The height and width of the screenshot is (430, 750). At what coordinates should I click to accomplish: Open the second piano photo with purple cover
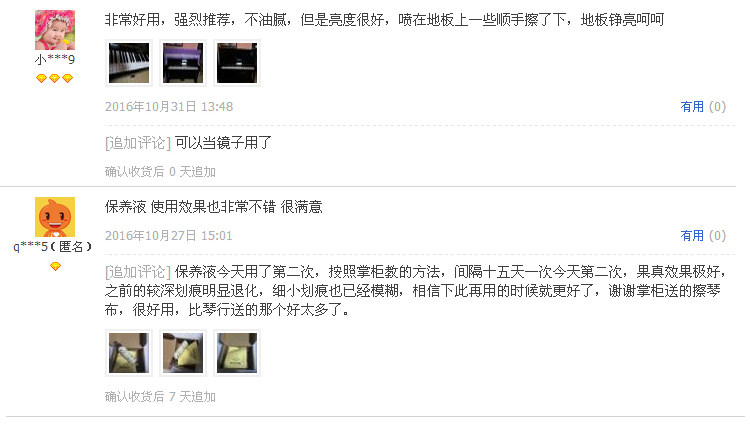(183, 63)
